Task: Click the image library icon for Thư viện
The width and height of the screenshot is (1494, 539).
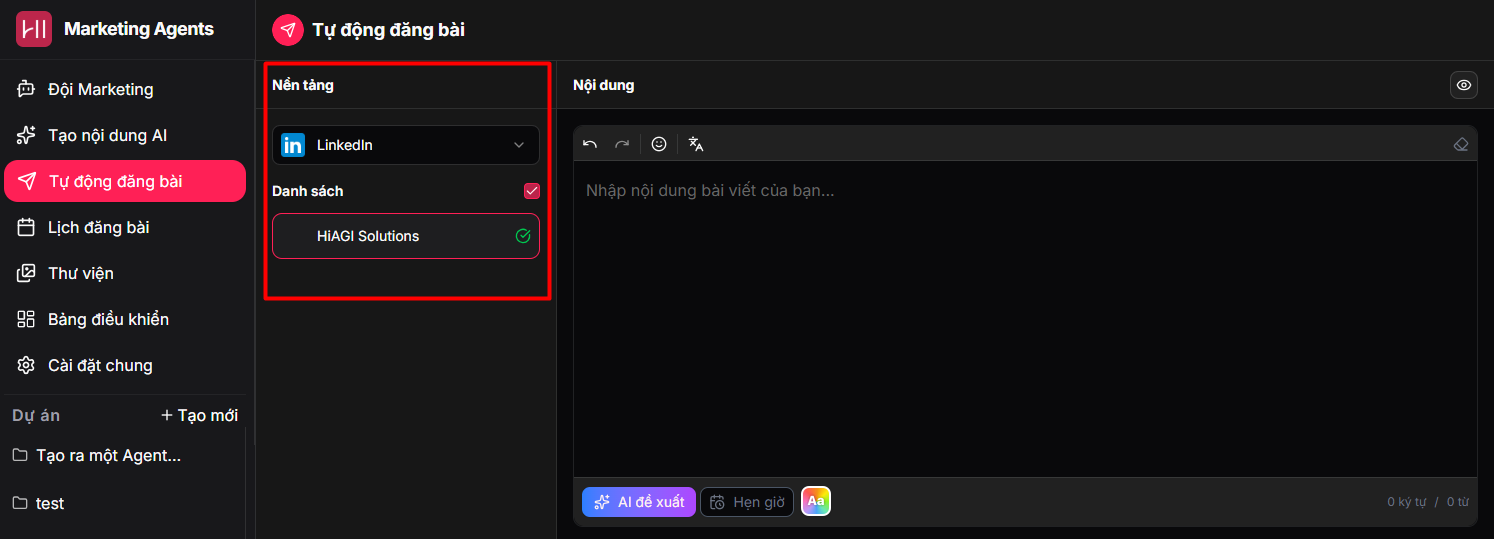Action: point(27,273)
